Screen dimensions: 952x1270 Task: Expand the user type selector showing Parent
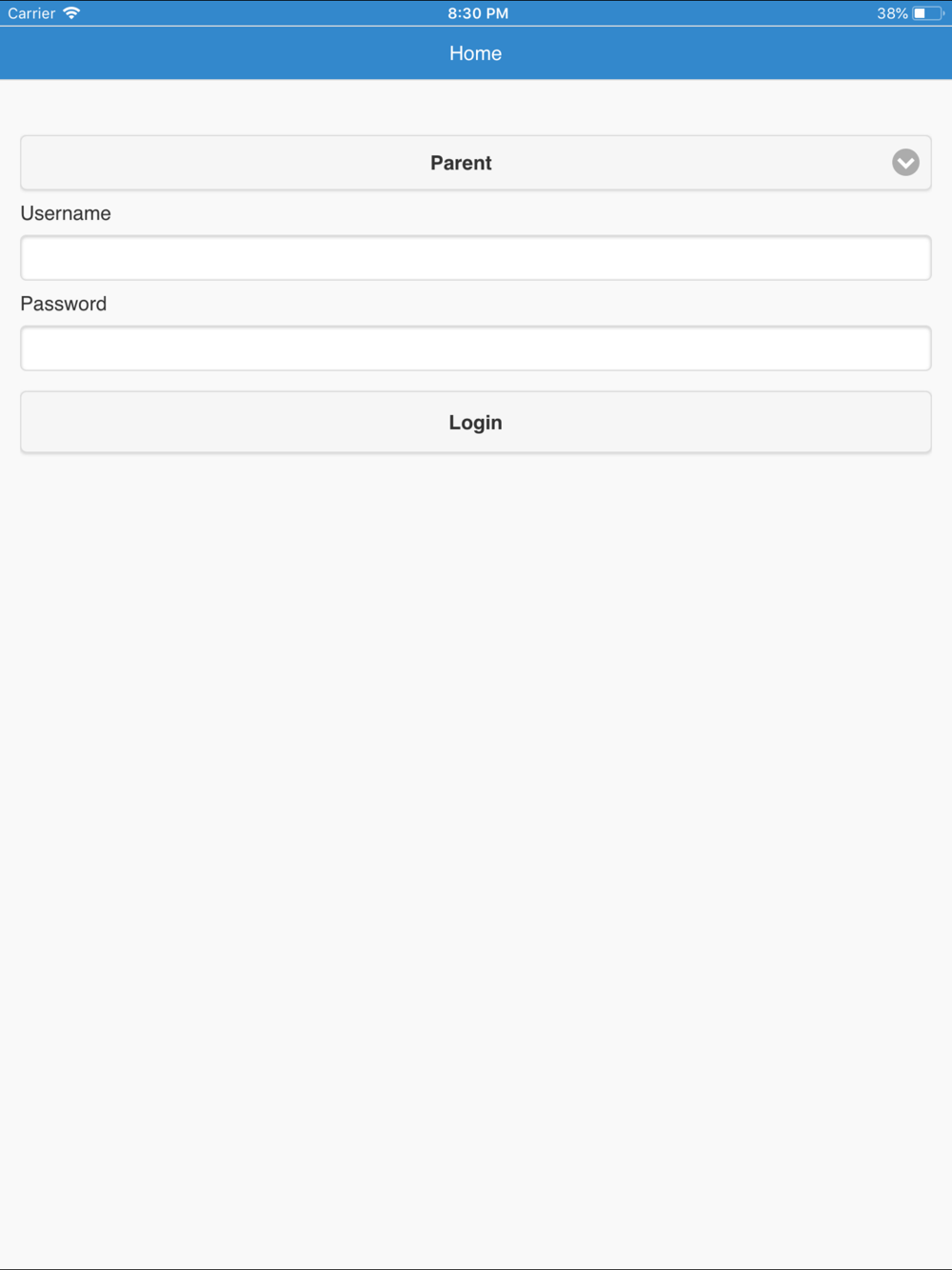coord(476,163)
